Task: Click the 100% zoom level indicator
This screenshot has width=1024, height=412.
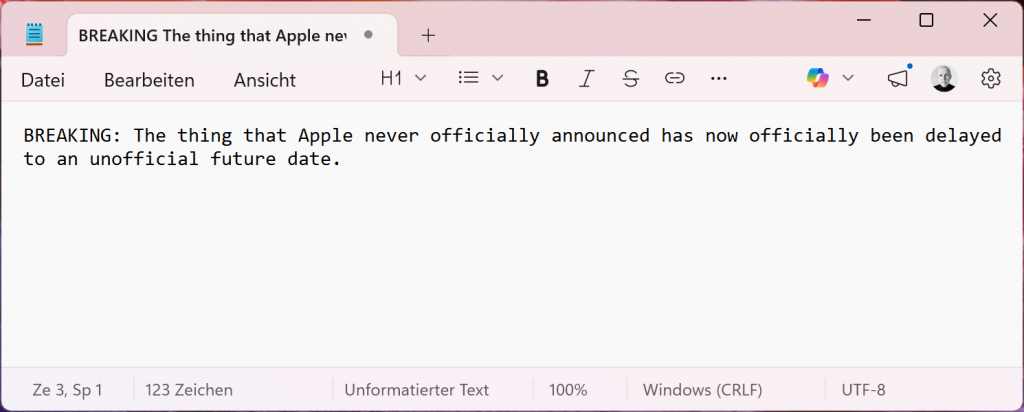Action: click(x=568, y=390)
